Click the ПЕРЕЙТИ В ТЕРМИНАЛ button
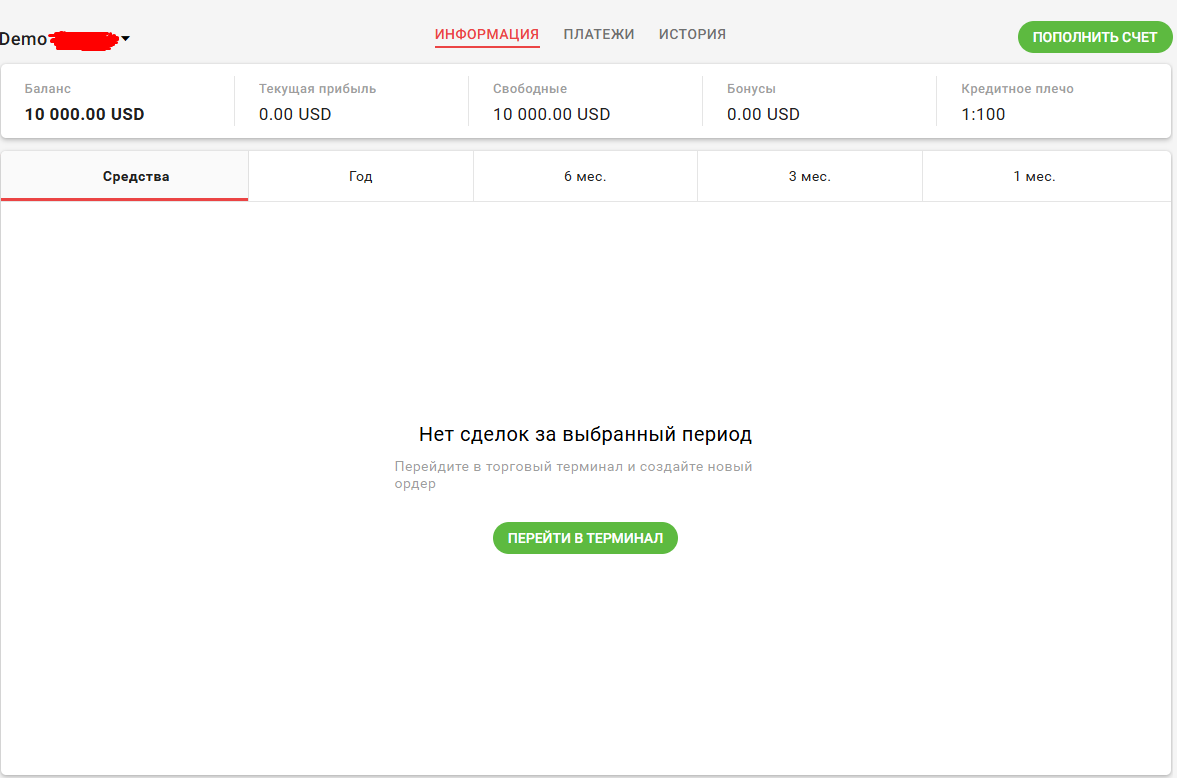 pos(585,538)
